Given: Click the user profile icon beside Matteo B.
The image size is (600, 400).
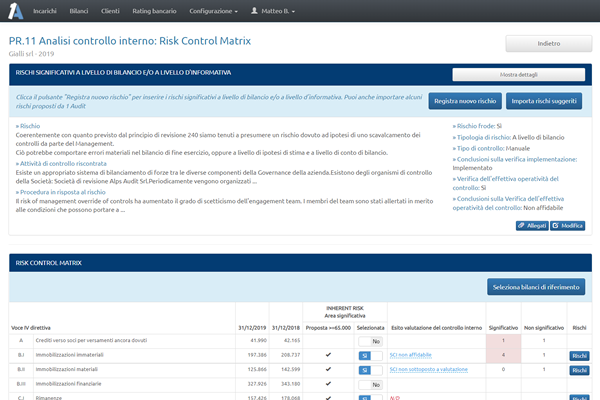Looking at the screenshot, I should tap(254, 11).
